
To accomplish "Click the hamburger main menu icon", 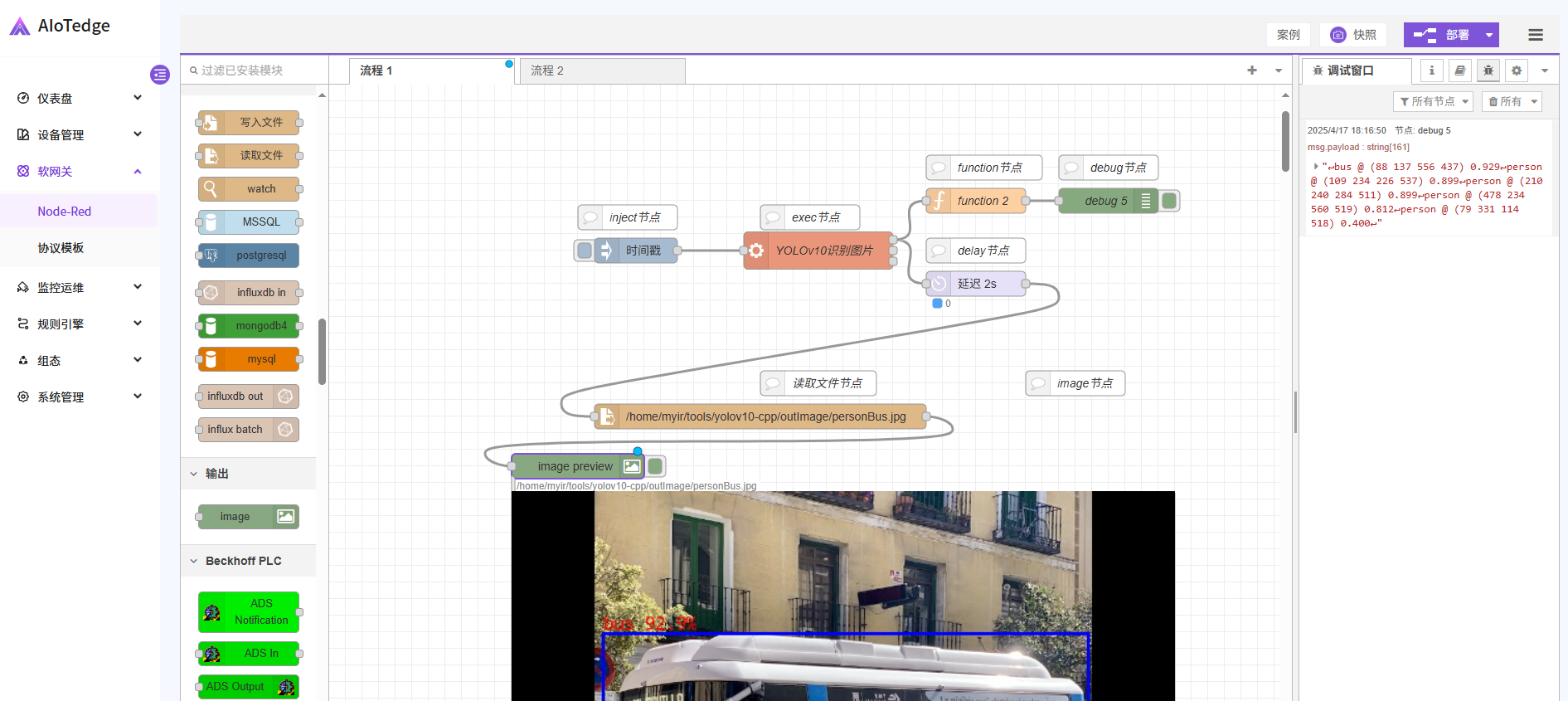I will tap(1536, 35).
